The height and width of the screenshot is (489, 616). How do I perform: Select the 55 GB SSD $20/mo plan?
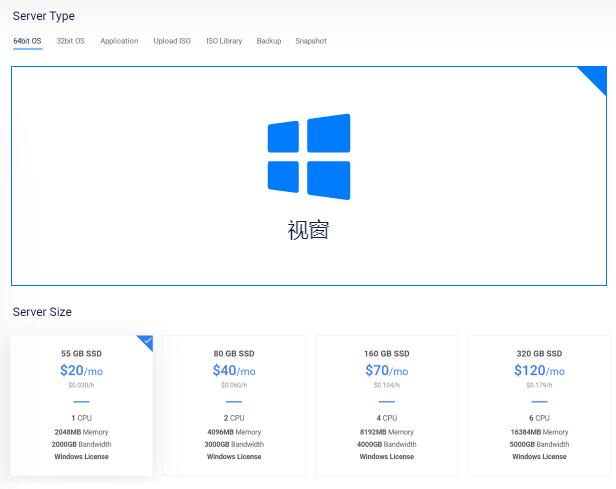pos(82,405)
